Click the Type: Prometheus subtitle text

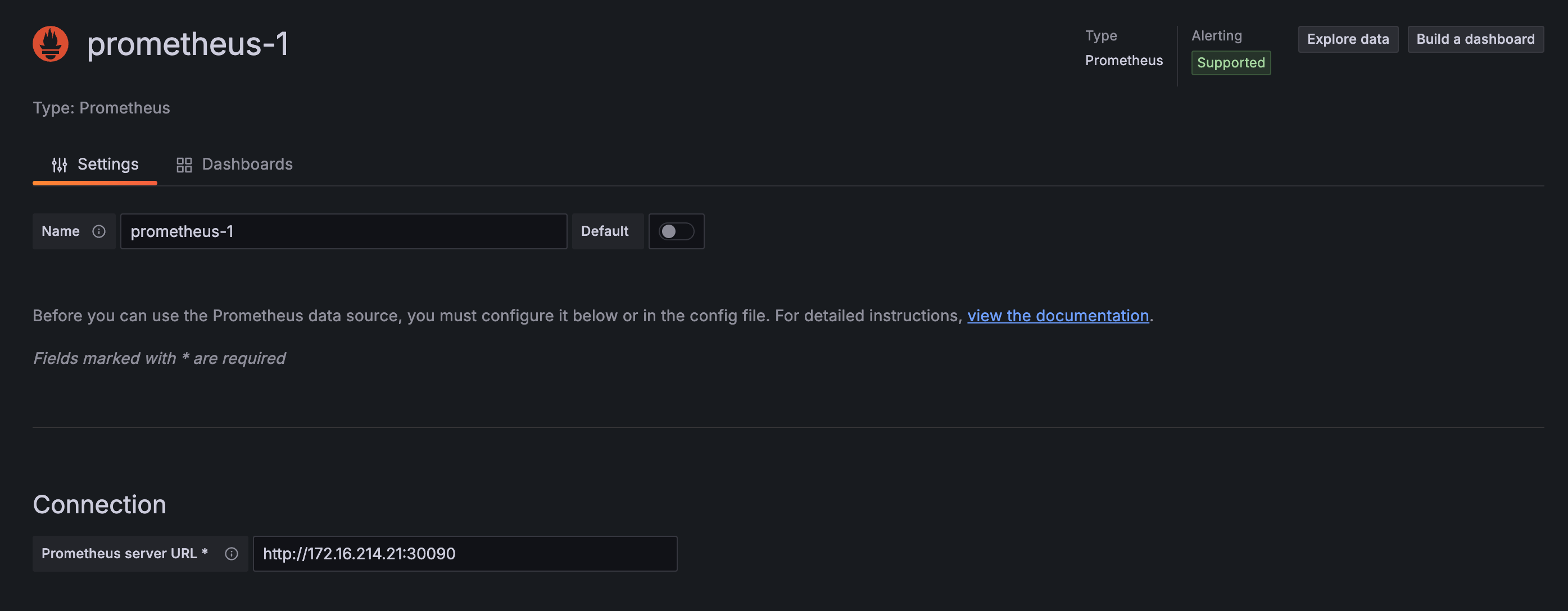tap(101, 108)
